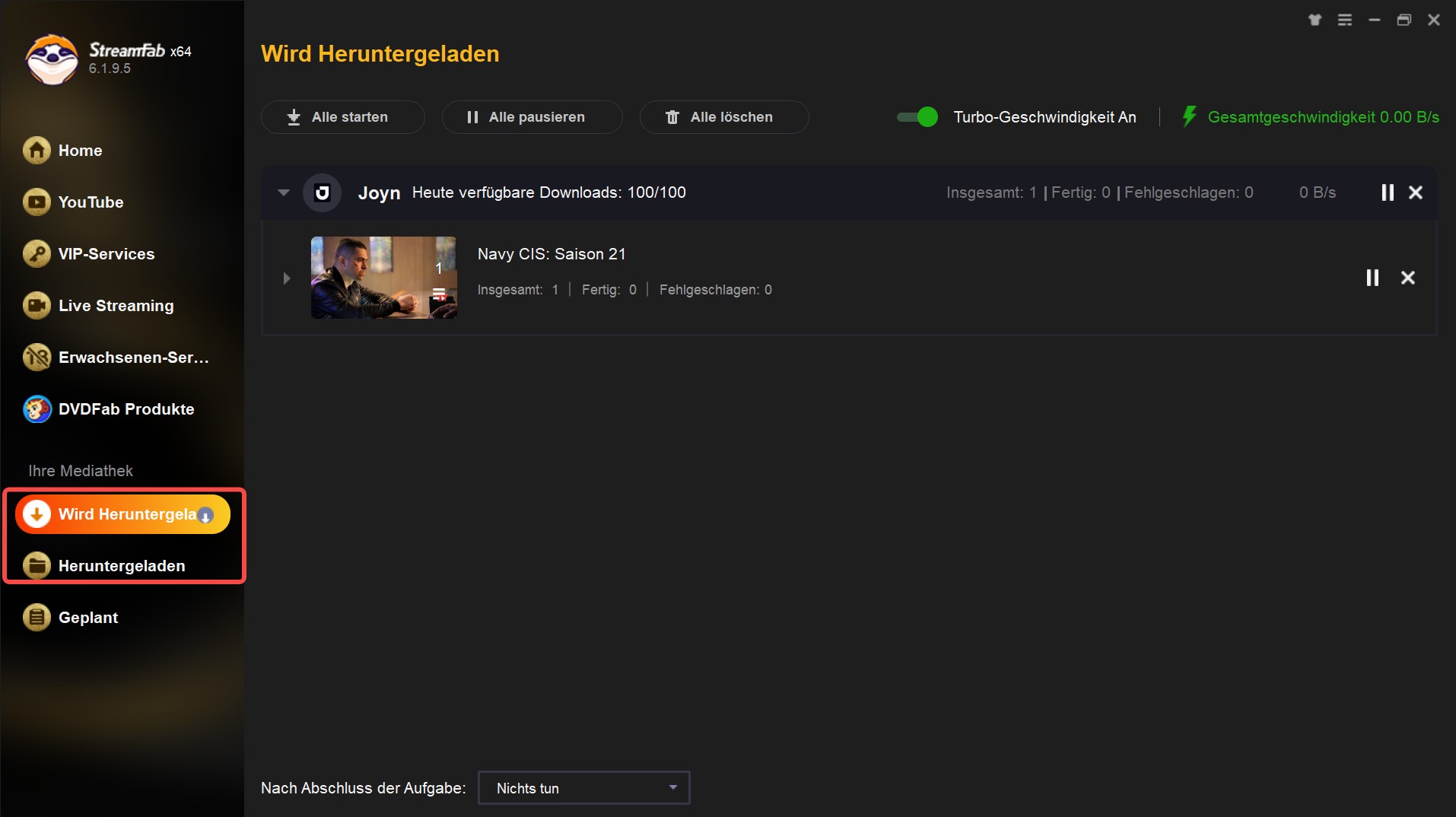Click the downloading arrow icon in sidebar
The width and height of the screenshot is (1456, 817).
coord(37,514)
